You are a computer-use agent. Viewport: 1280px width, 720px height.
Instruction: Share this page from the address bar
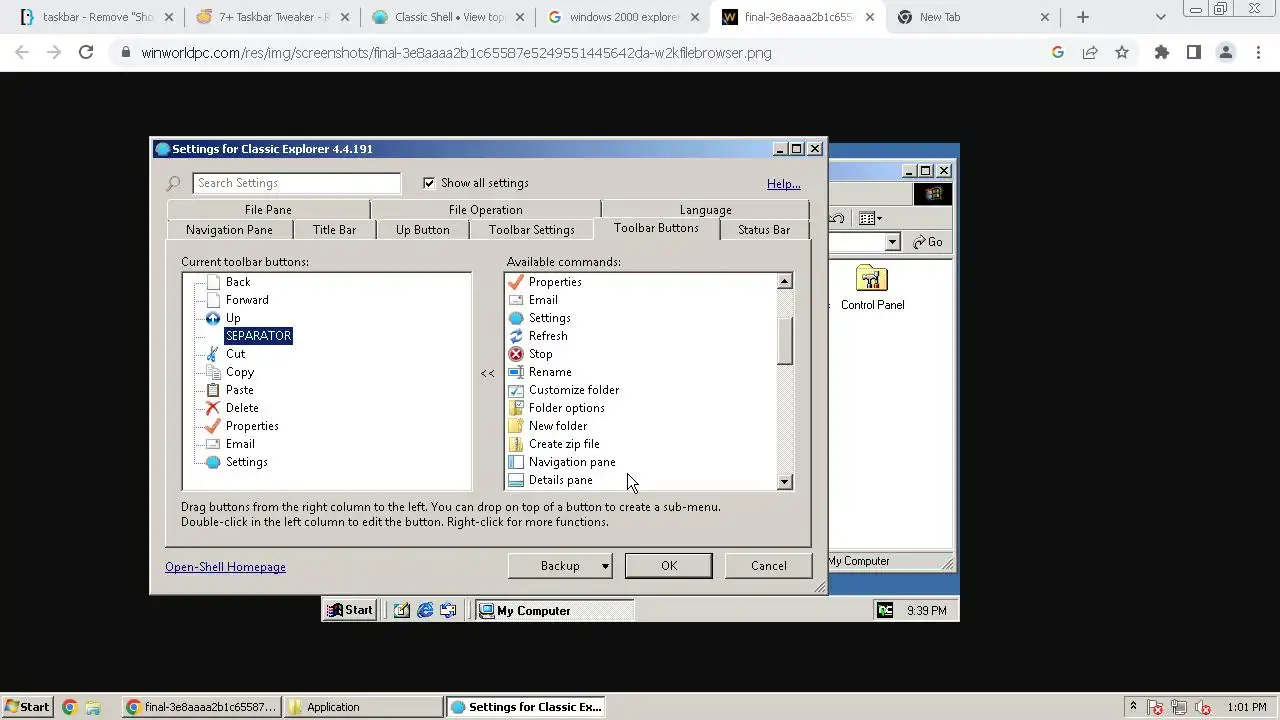[x=1090, y=53]
